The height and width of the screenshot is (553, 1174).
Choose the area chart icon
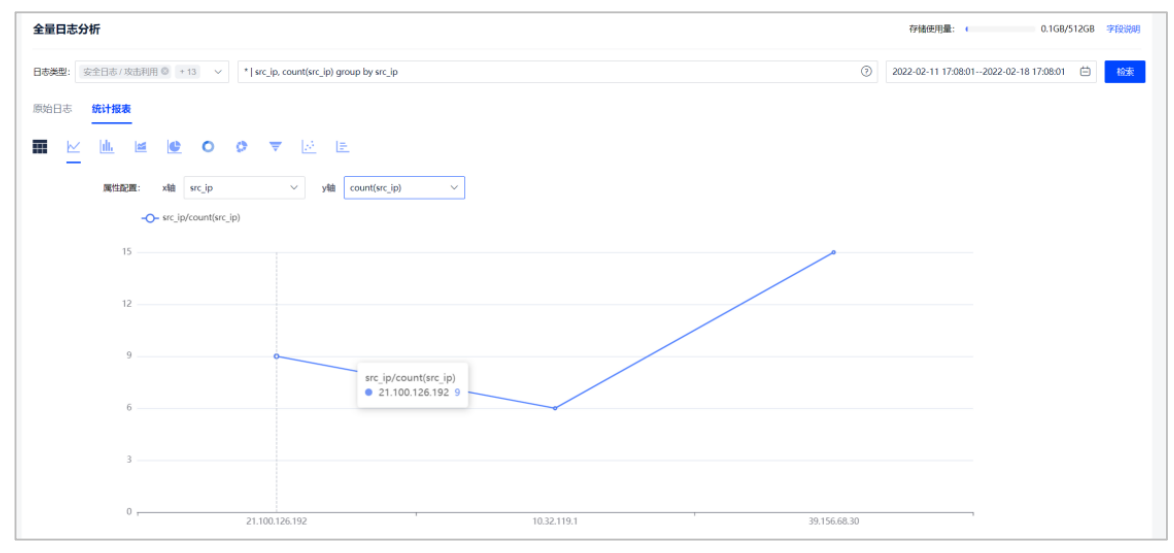pyautogui.click(x=140, y=147)
